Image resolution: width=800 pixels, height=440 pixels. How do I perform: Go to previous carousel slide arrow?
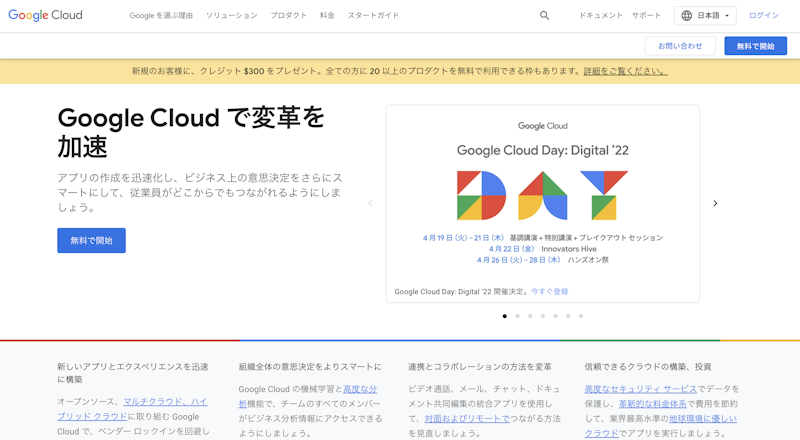[x=370, y=203]
